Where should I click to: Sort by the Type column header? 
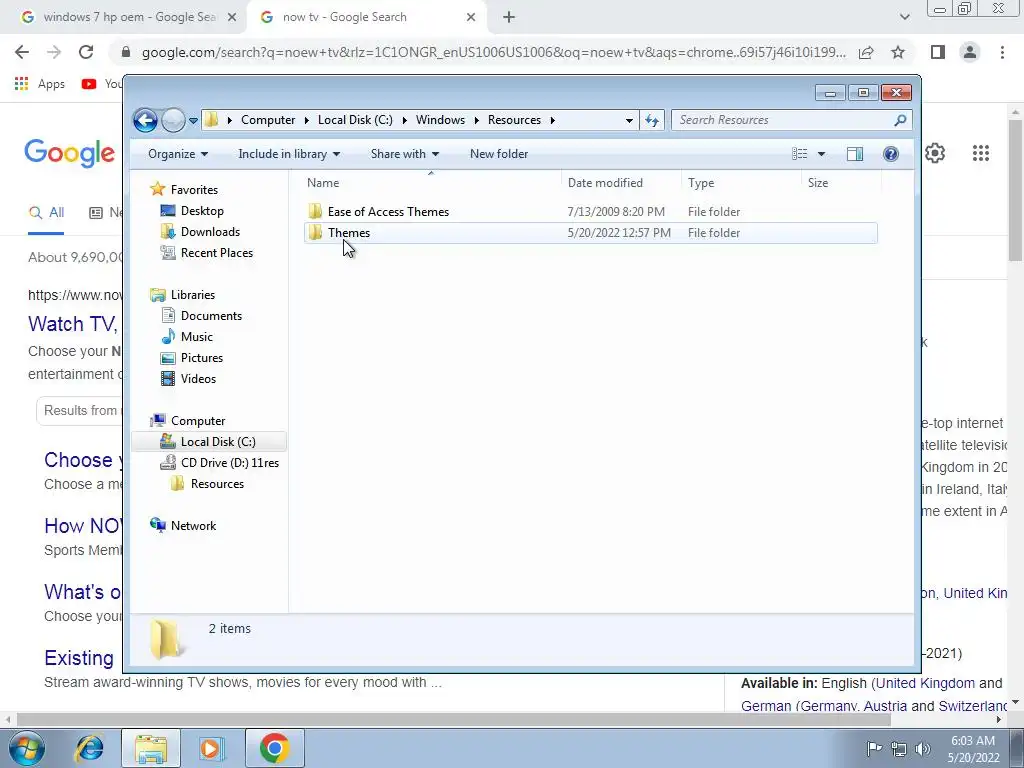(x=741, y=183)
